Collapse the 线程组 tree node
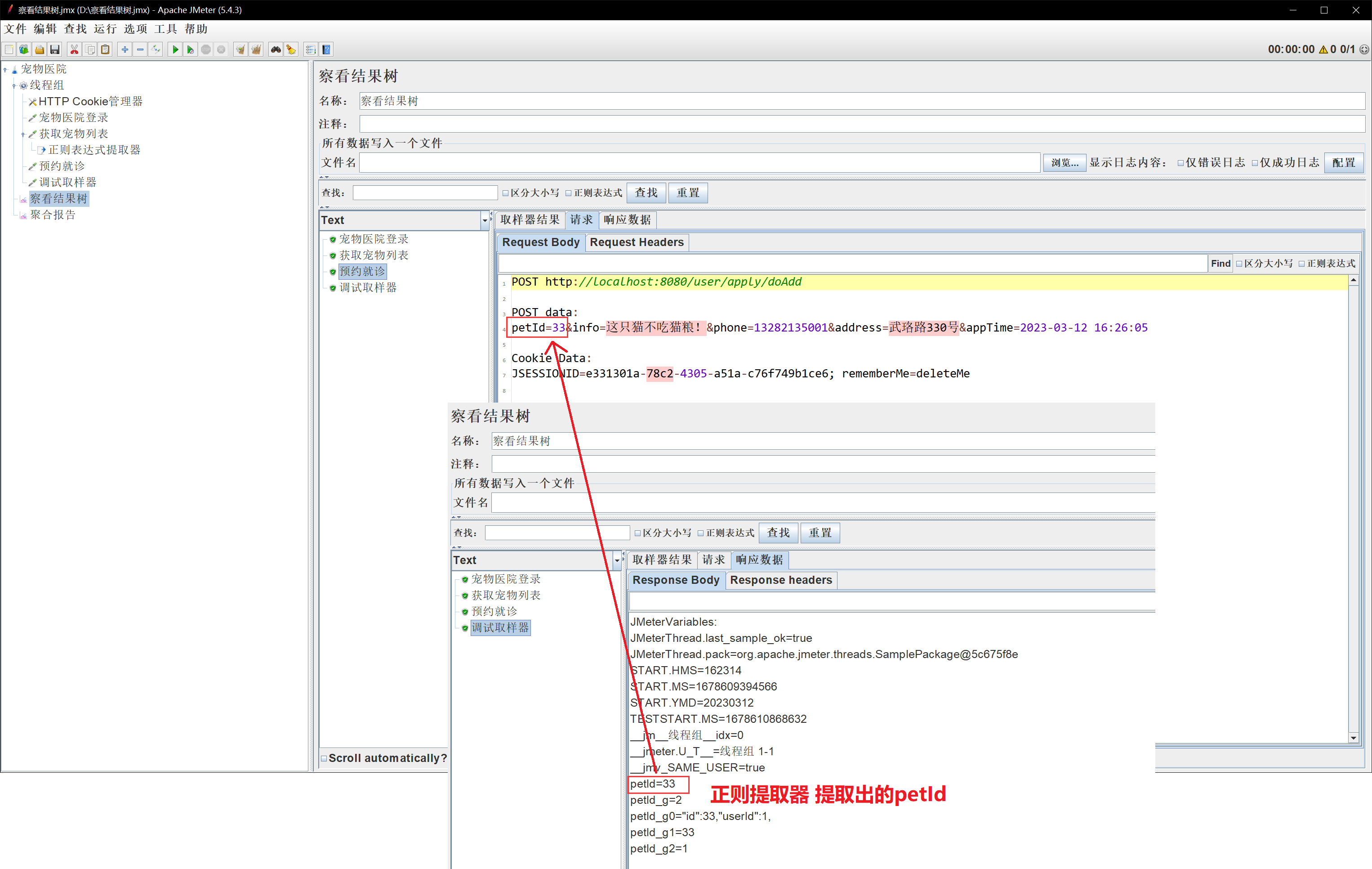Image resolution: width=1372 pixels, height=869 pixels. 14,85
